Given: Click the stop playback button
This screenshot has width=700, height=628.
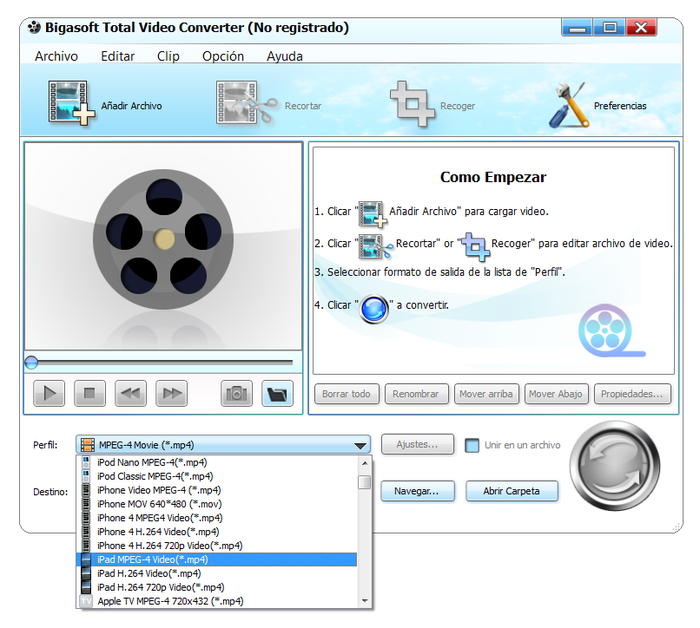Looking at the screenshot, I should pyautogui.click(x=90, y=393).
